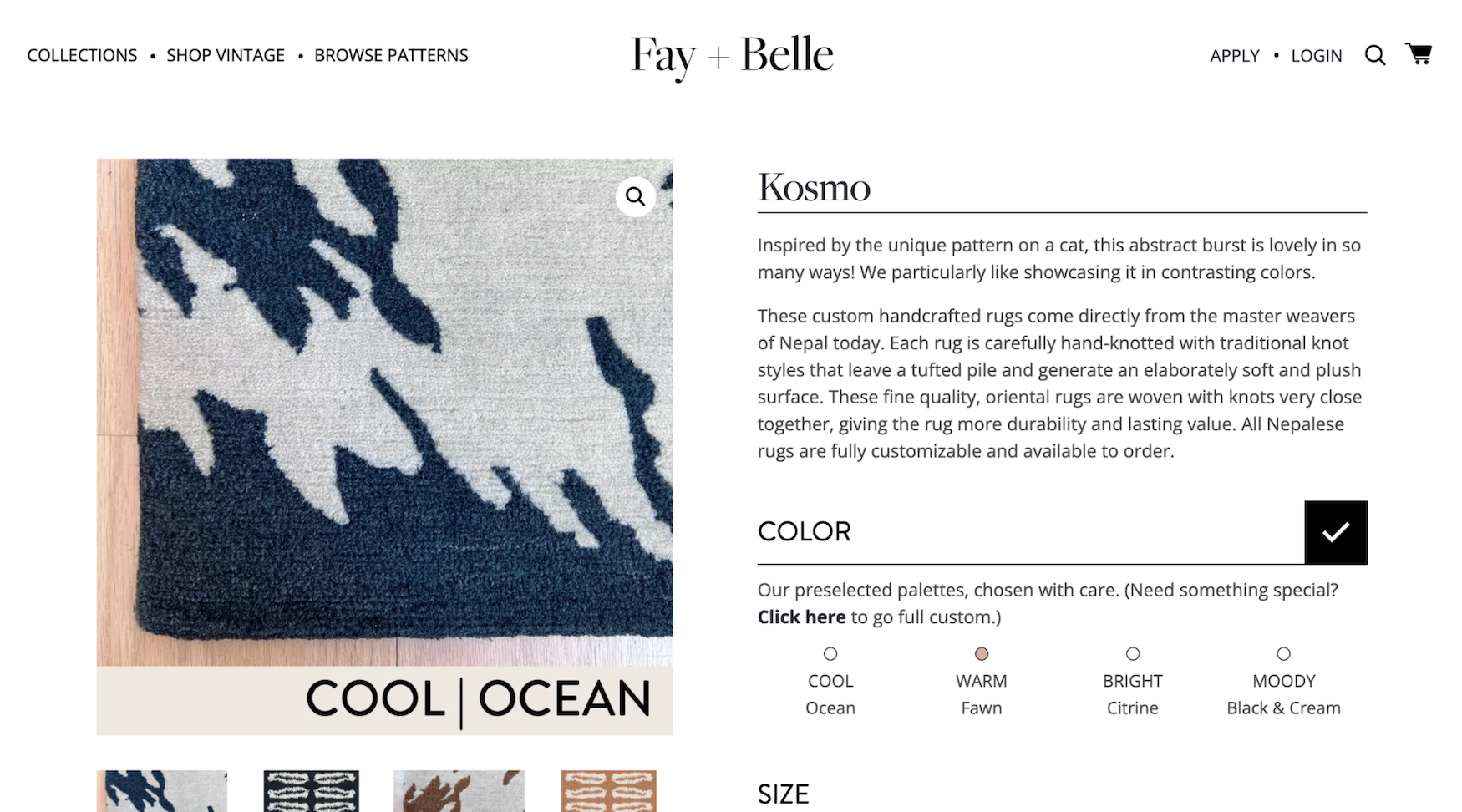Choose the MOODY Black & Cream palette

[1283, 653]
